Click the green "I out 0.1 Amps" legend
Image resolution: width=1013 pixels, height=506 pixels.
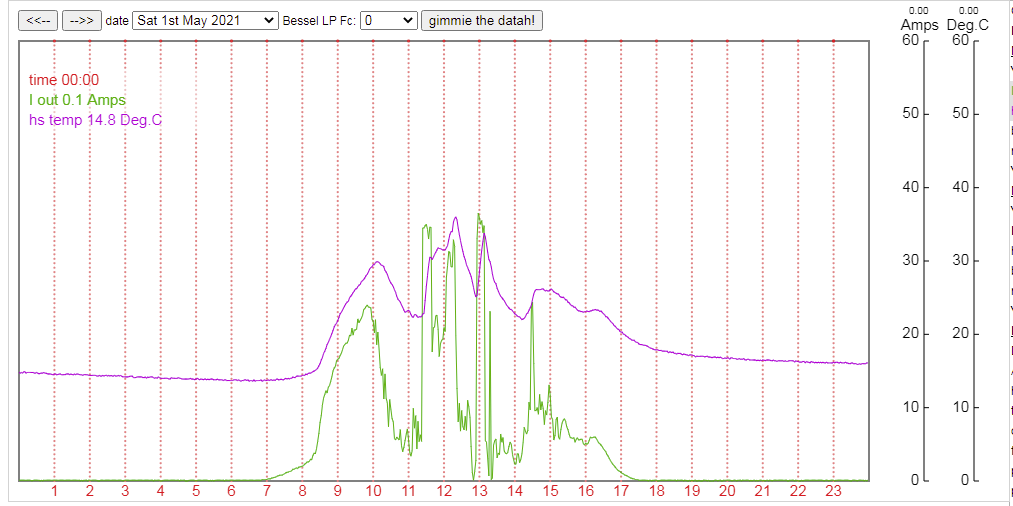point(77,100)
